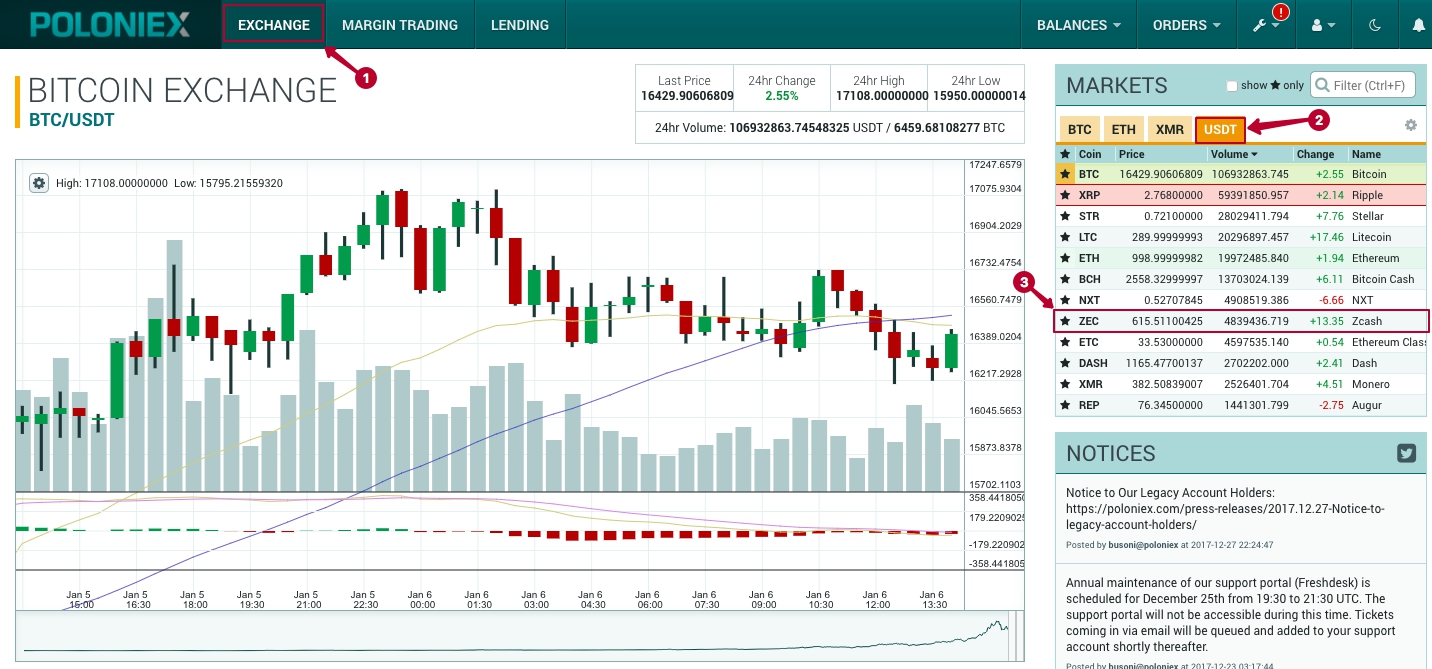Select the Dash market row
This screenshot has height=669, width=1432.
1241,363
